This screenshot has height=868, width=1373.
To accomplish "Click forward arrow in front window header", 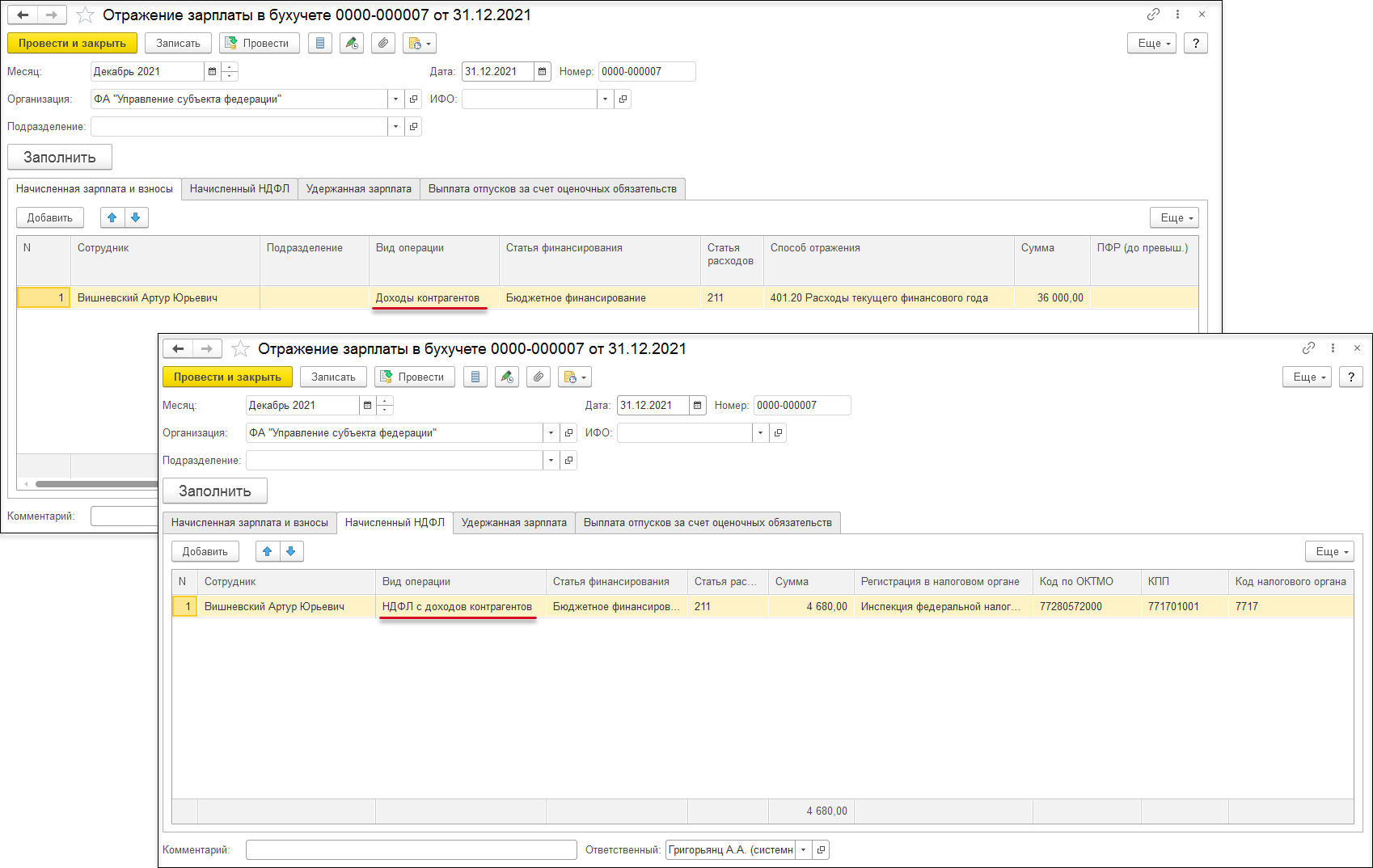I will [x=207, y=348].
